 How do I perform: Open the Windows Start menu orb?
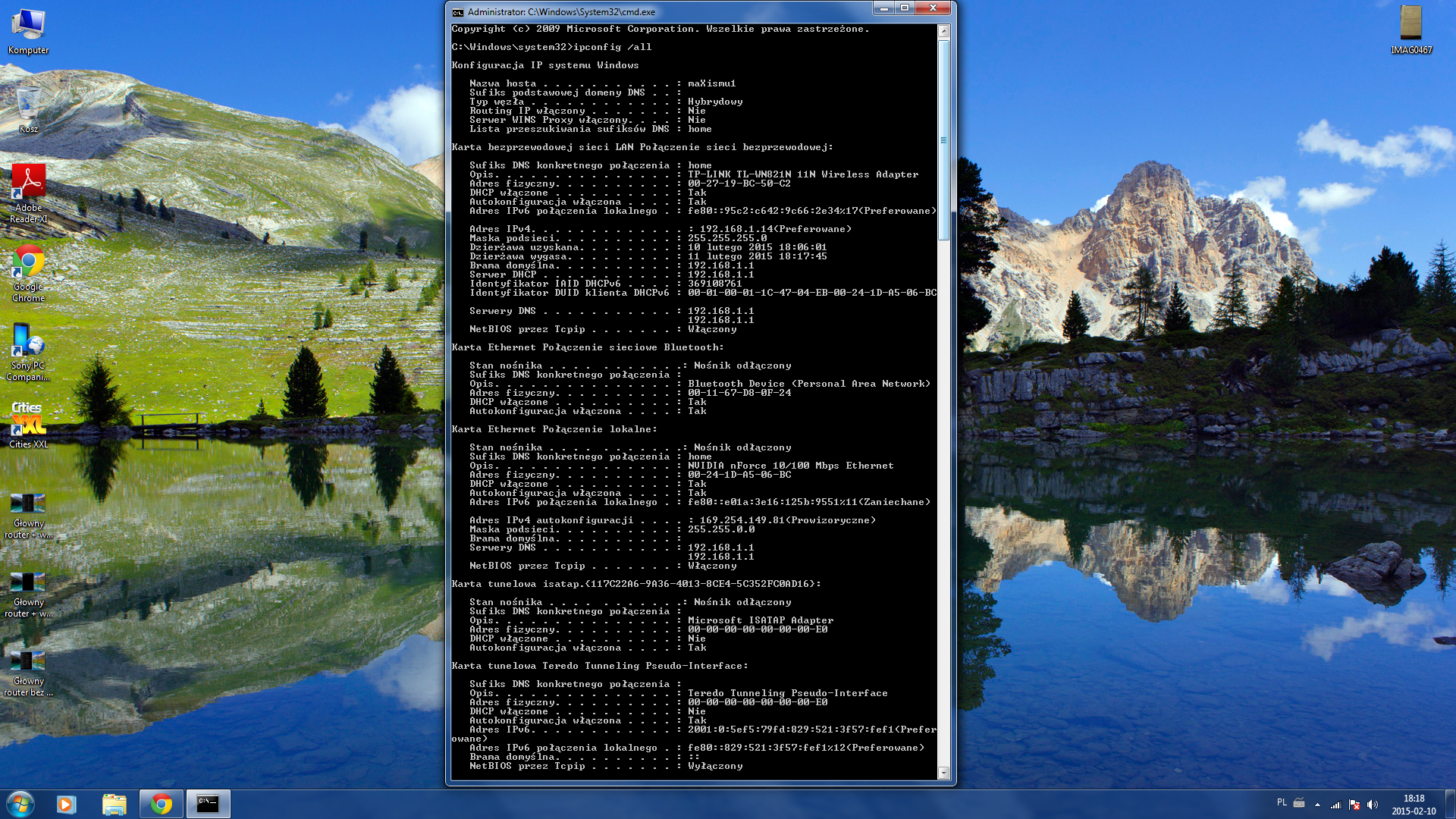pyautogui.click(x=20, y=804)
